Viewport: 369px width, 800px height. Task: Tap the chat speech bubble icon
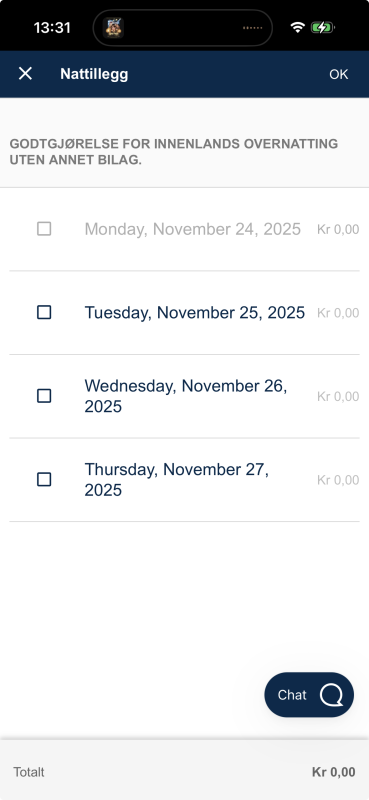331,695
